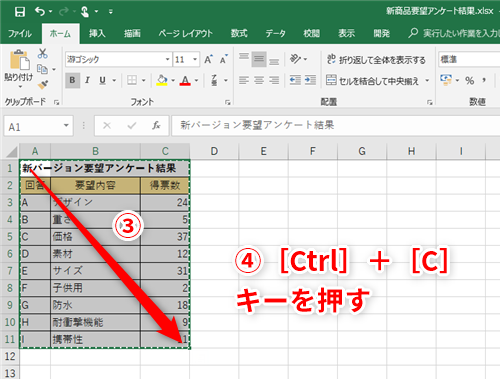Click the Increase Font Size icon
Screen dimensions: 500x379
coord(208,59)
